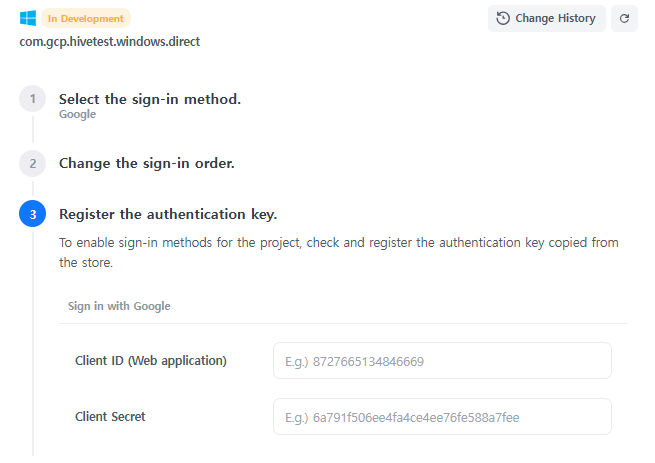Click the refresh icon button

(624, 18)
